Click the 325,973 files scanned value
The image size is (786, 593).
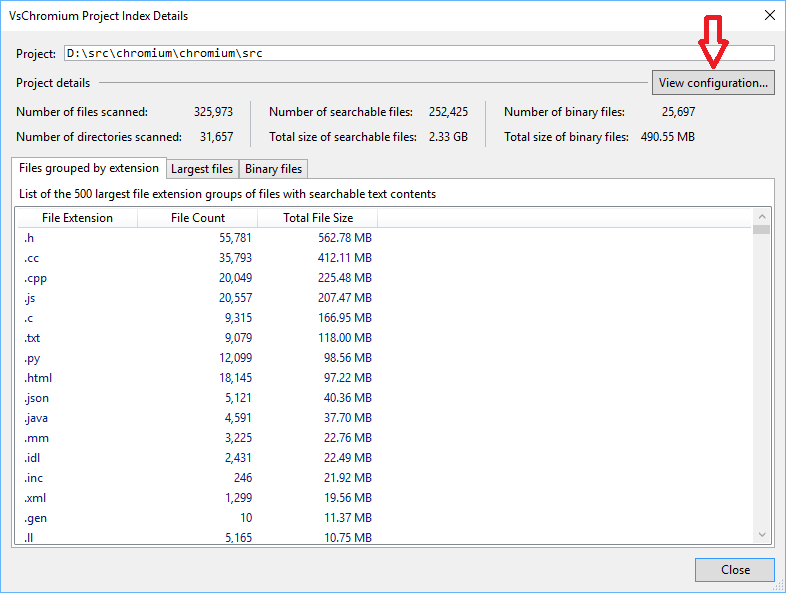tap(213, 112)
